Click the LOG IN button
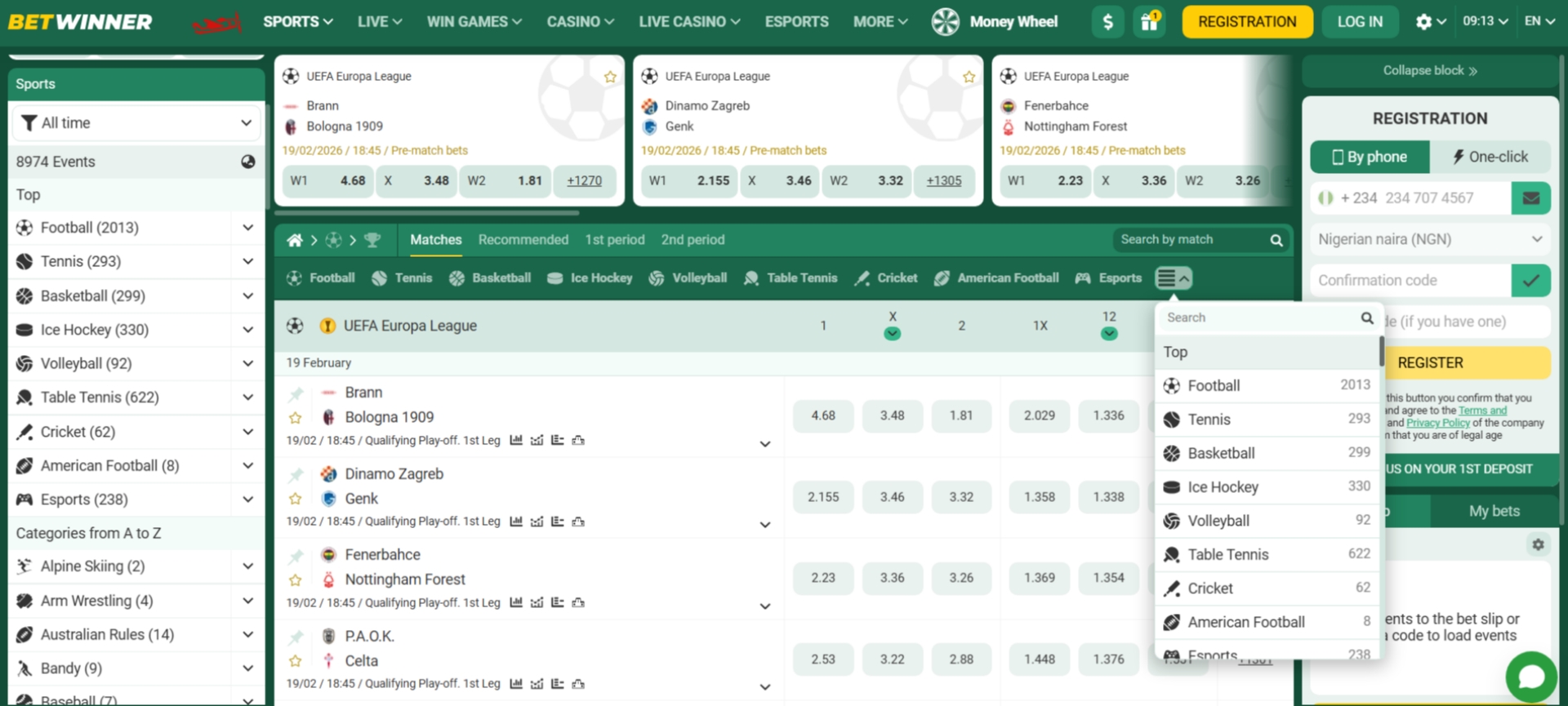This screenshot has width=1568, height=706. pyautogui.click(x=1360, y=22)
